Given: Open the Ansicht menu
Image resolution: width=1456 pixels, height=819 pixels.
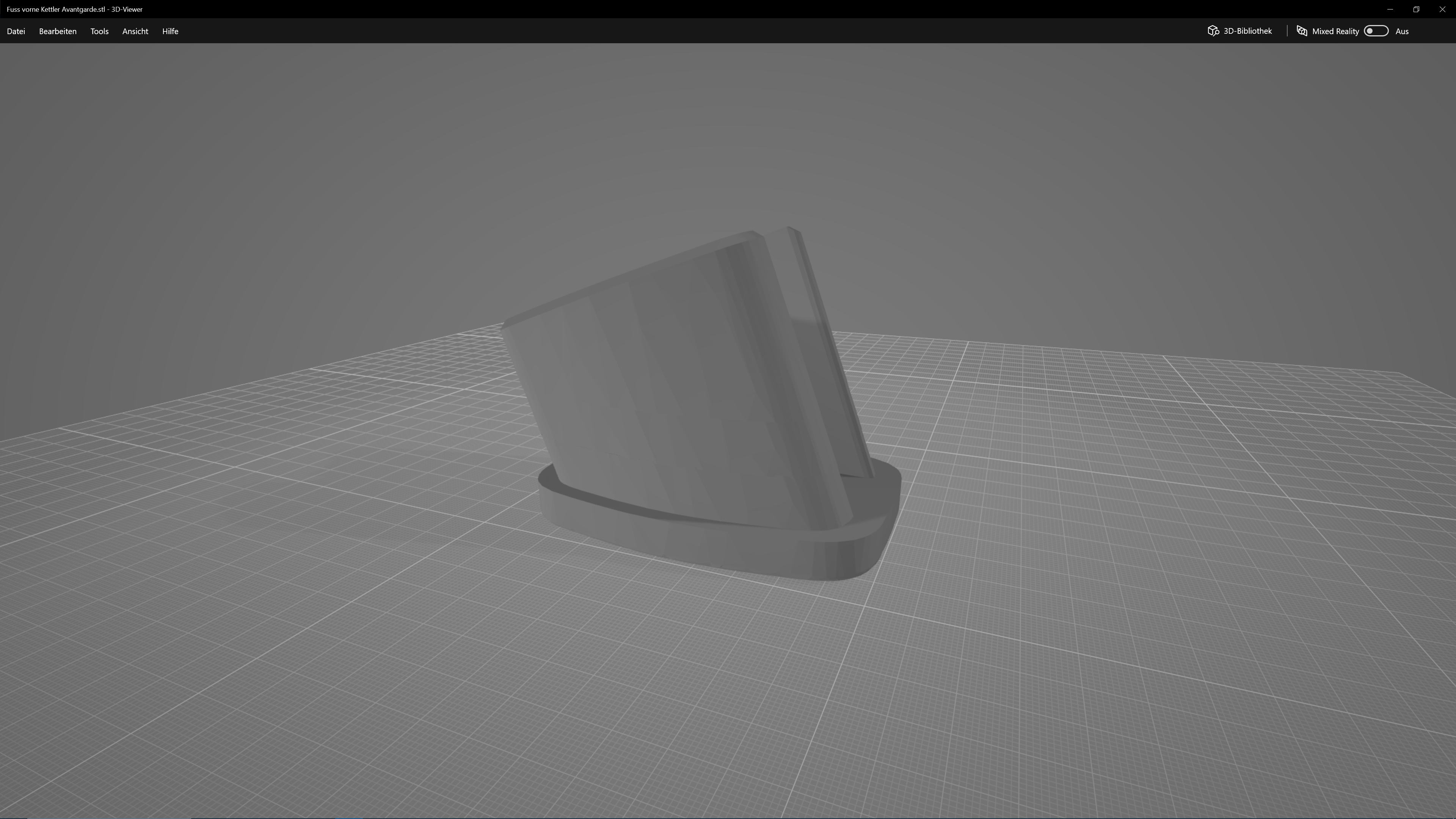Looking at the screenshot, I should click(135, 31).
